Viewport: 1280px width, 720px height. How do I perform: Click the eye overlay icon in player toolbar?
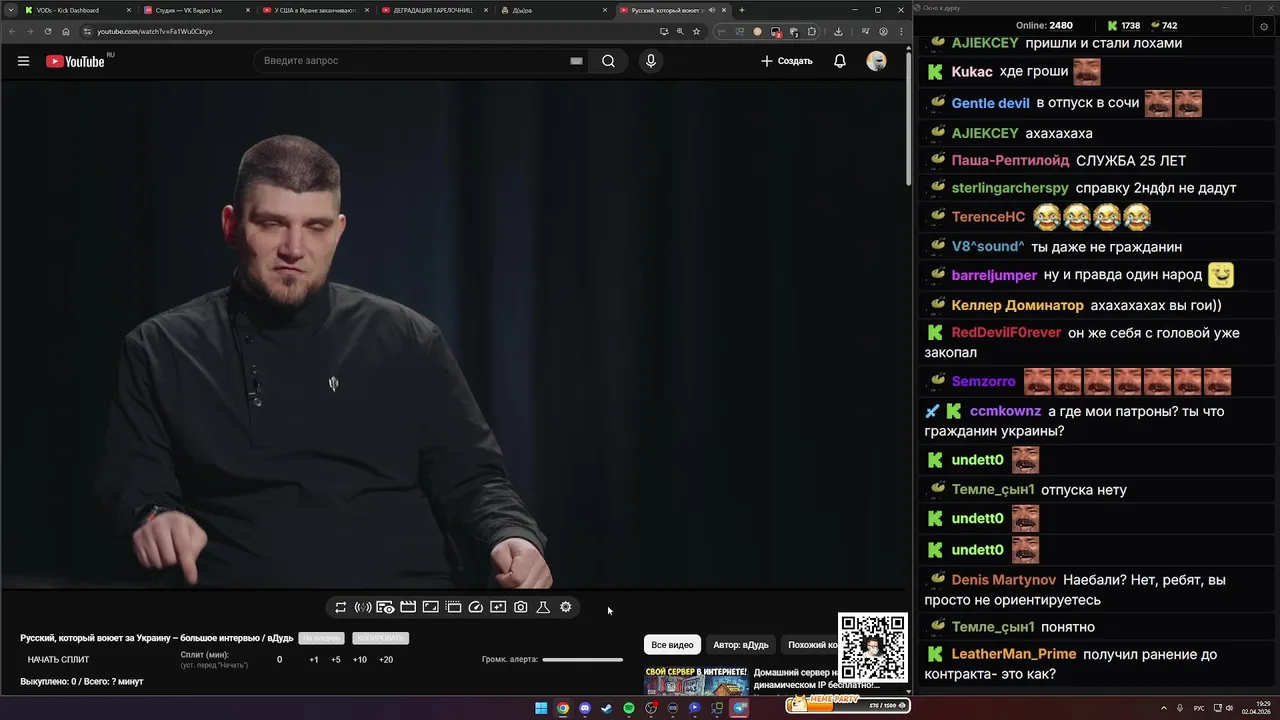click(x=385, y=607)
